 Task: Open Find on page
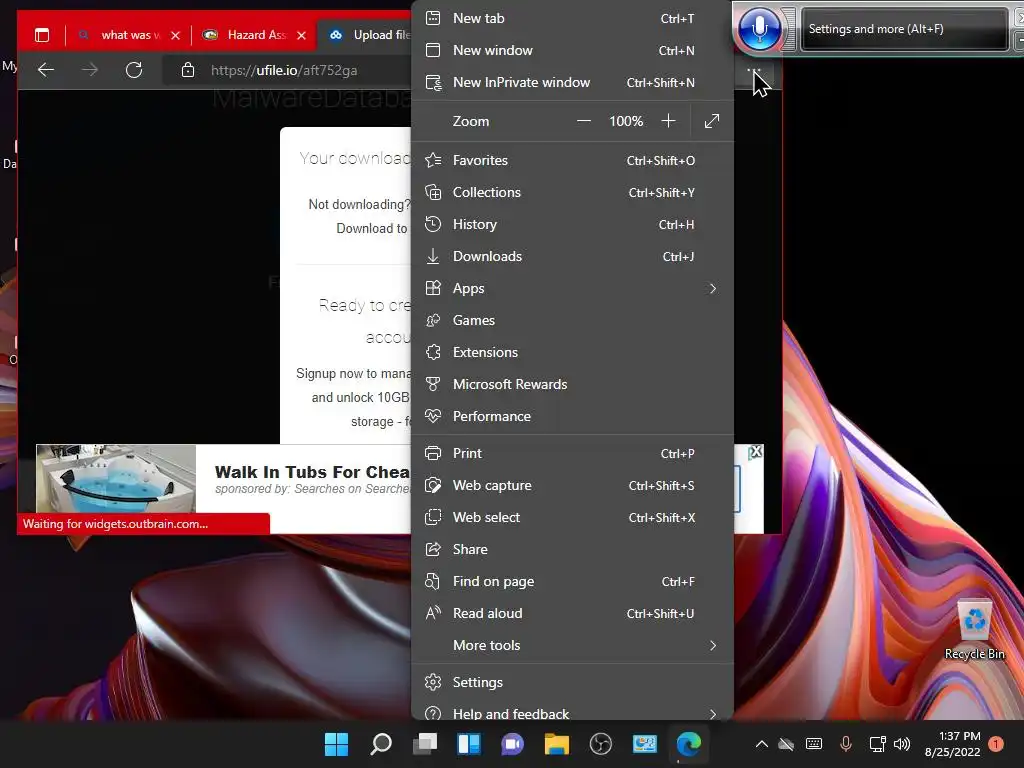click(x=572, y=581)
